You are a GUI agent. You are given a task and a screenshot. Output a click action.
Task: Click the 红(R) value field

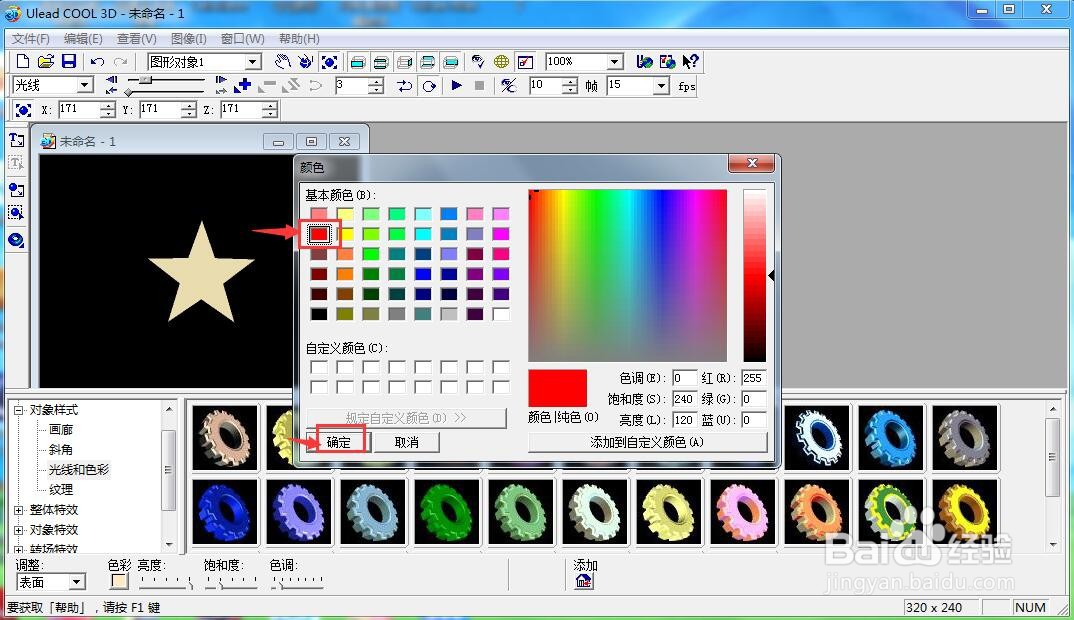click(753, 378)
